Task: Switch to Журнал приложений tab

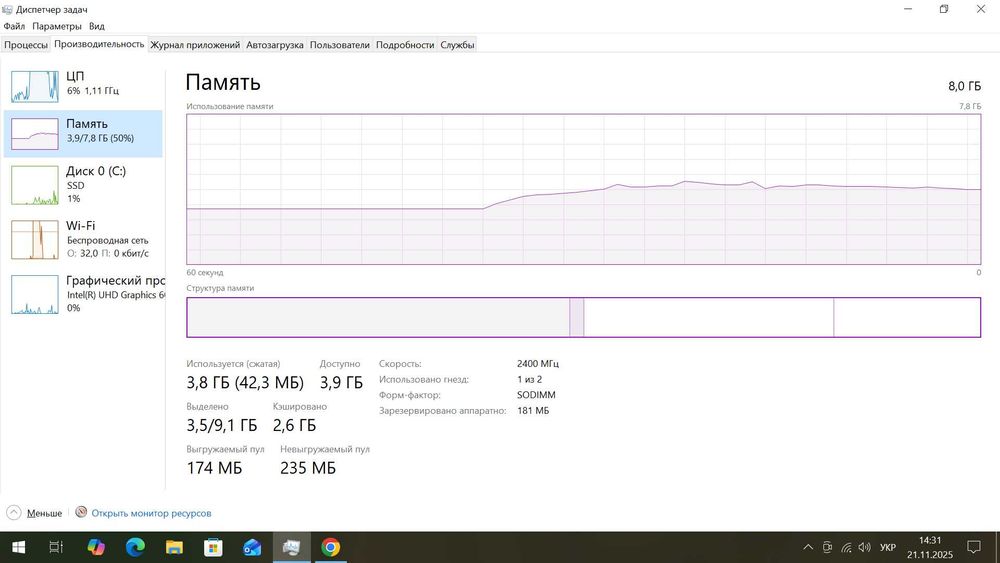Action: click(x=195, y=45)
